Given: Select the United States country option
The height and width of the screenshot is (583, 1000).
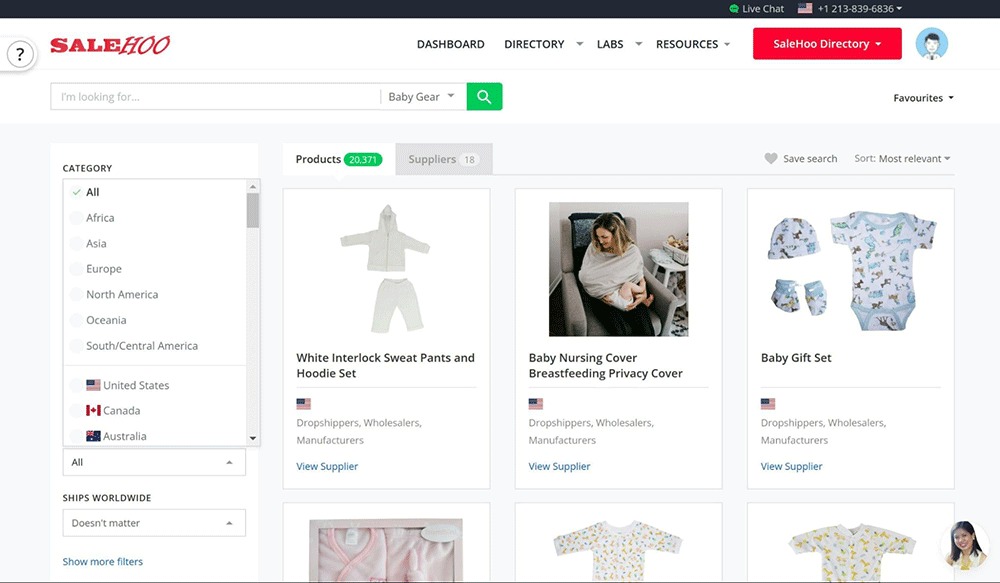Looking at the screenshot, I should coord(135,385).
